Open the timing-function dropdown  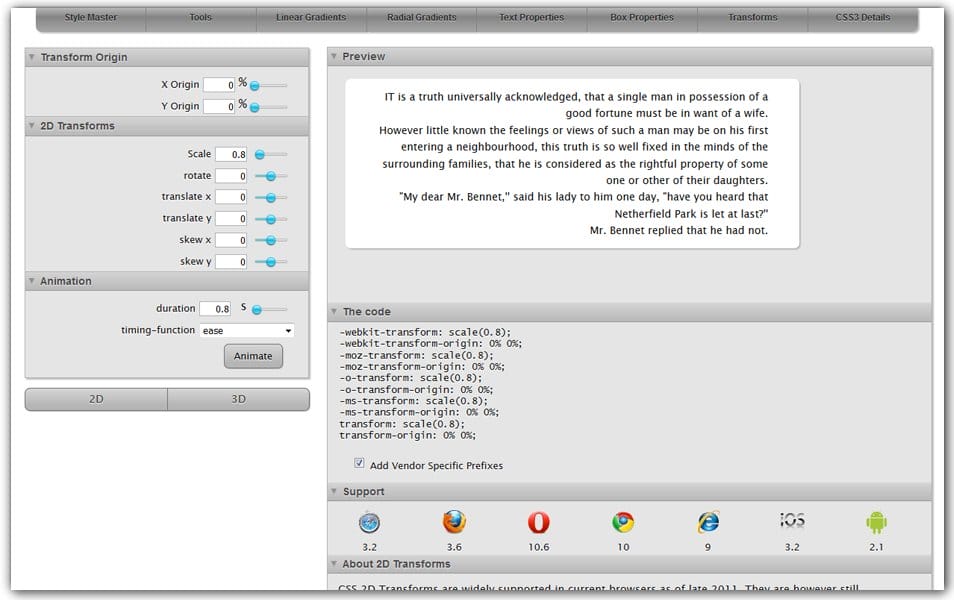point(246,330)
